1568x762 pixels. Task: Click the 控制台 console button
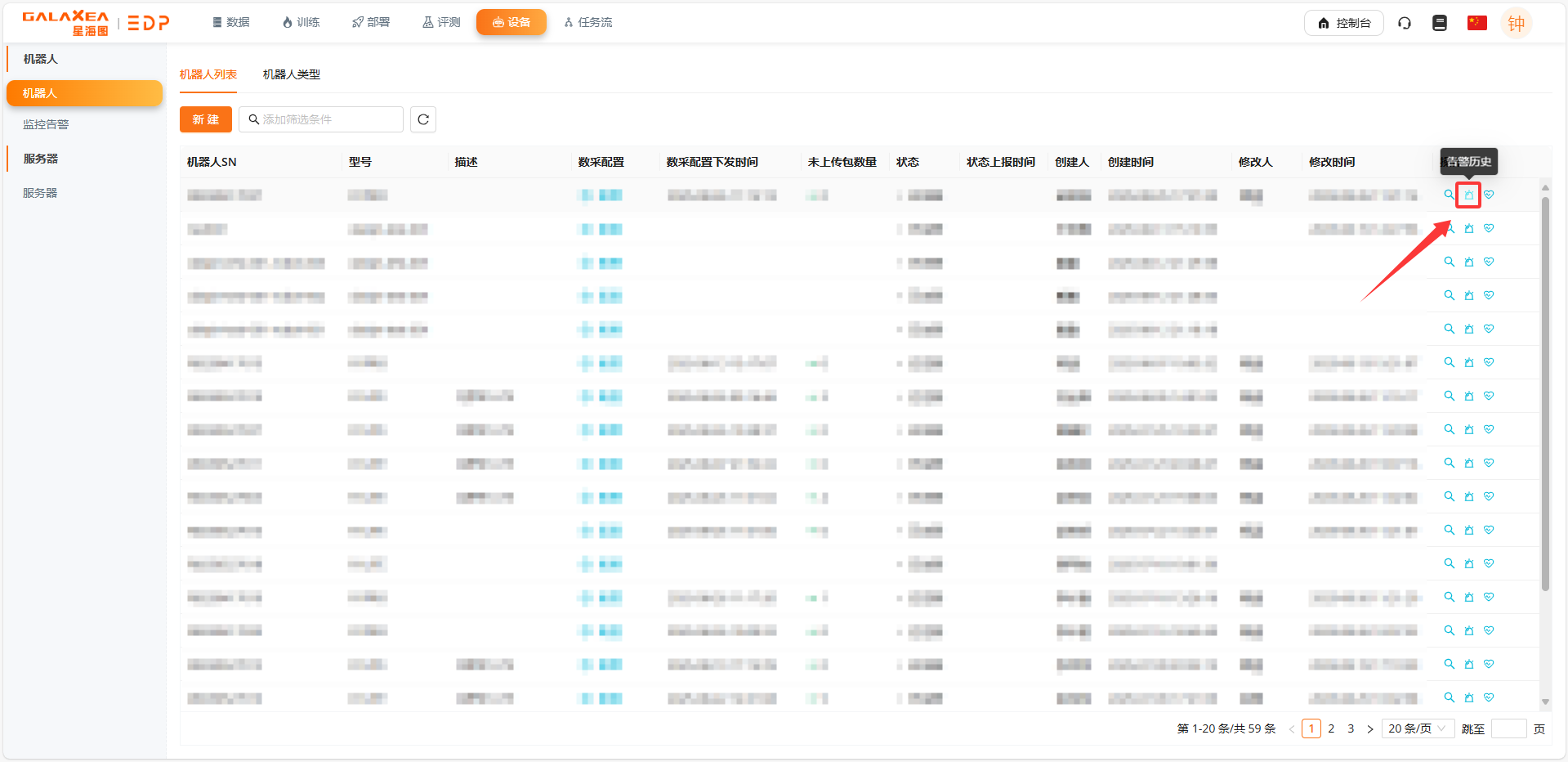pos(1344,23)
